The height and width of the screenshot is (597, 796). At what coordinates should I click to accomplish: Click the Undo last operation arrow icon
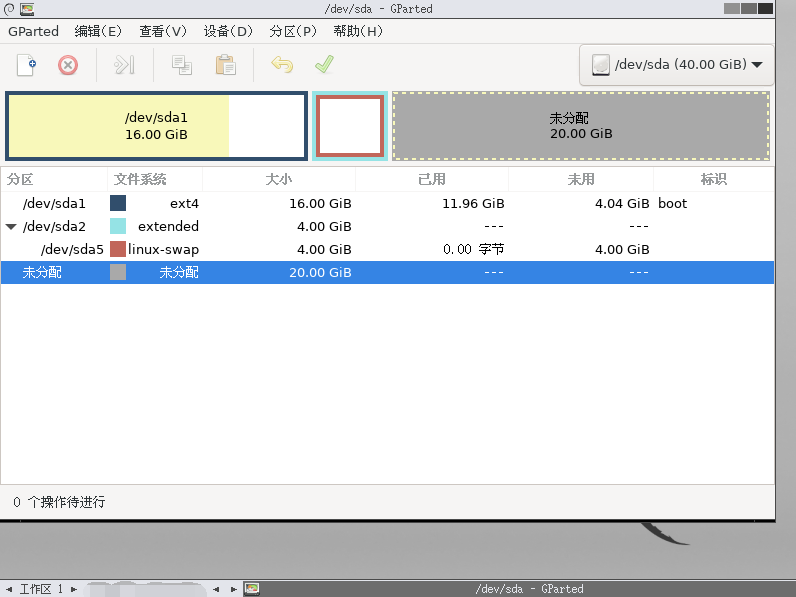pos(282,65)
